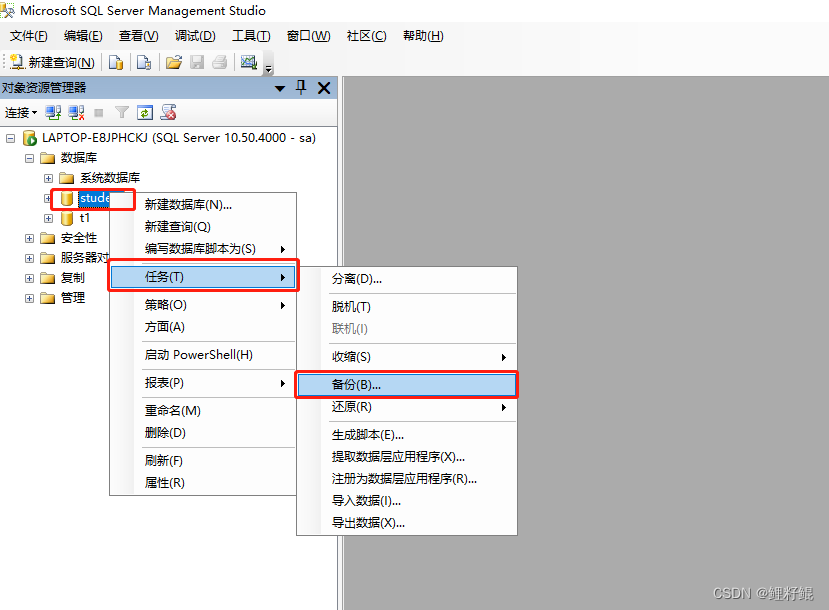Open the 查看(V) menu

tap(139, 36)
